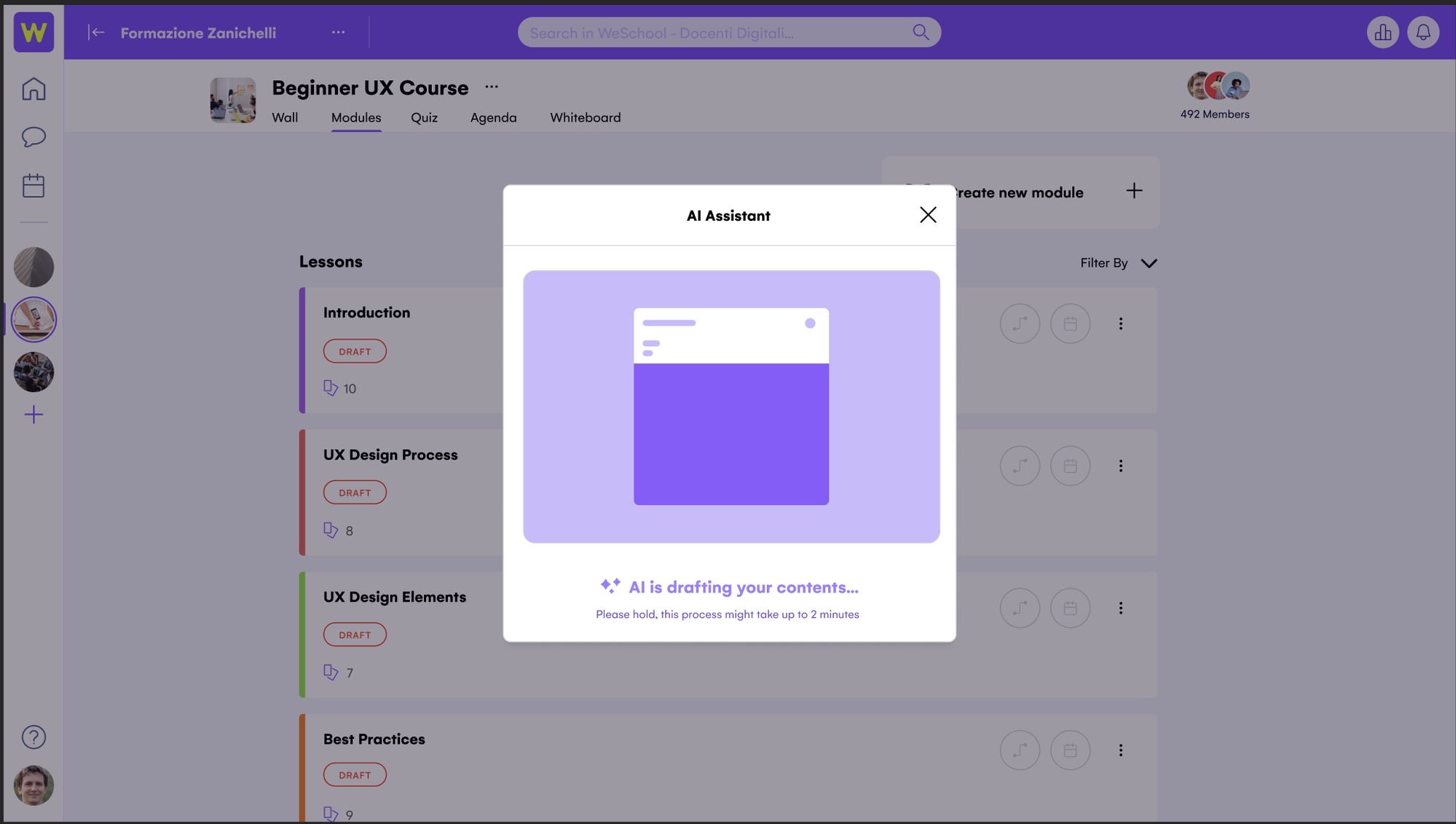Open more options for Introduction lesson
This screenshot has height=824, width=1456.
(1120, 323)
